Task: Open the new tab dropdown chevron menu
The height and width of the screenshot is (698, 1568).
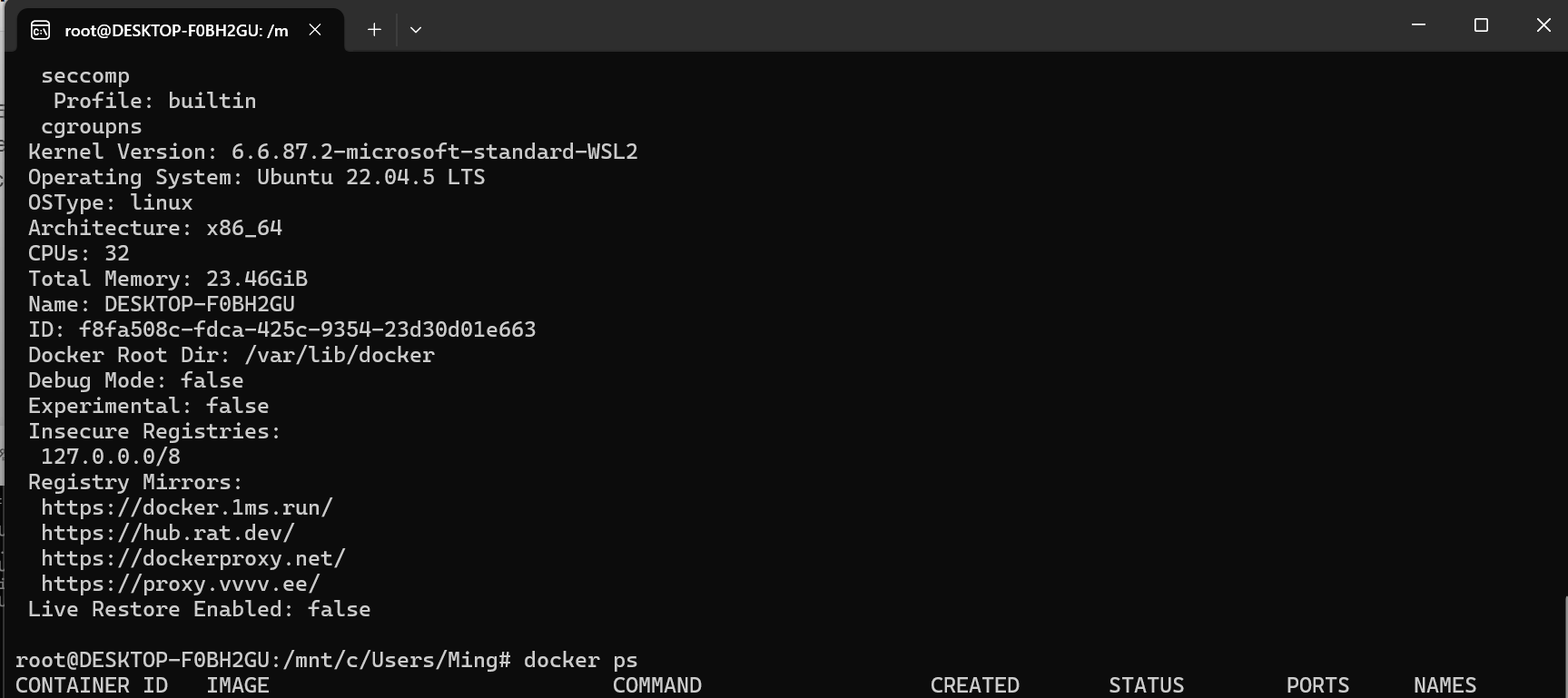Action: pos(415,29)
